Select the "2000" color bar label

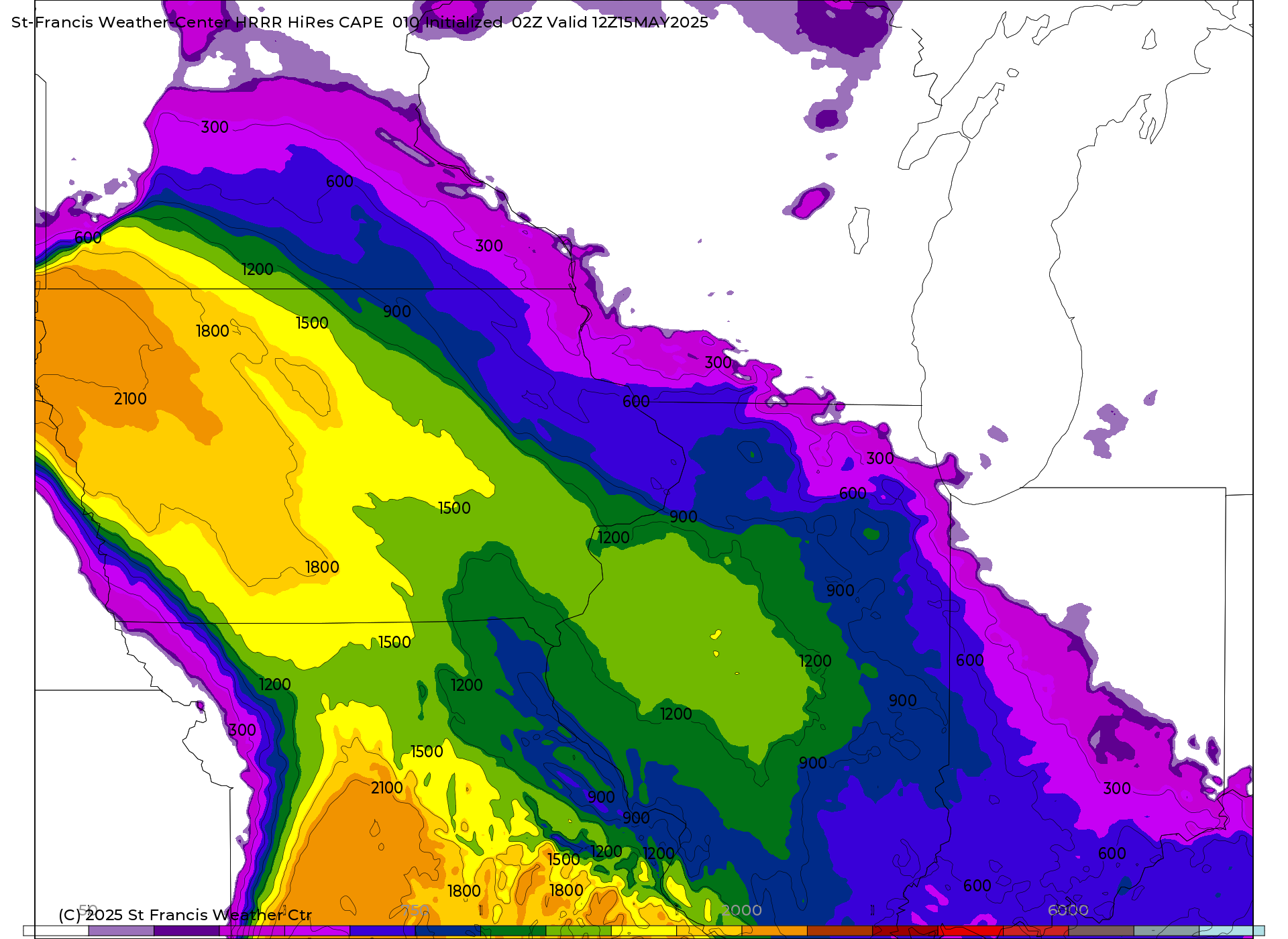point(742,910)
